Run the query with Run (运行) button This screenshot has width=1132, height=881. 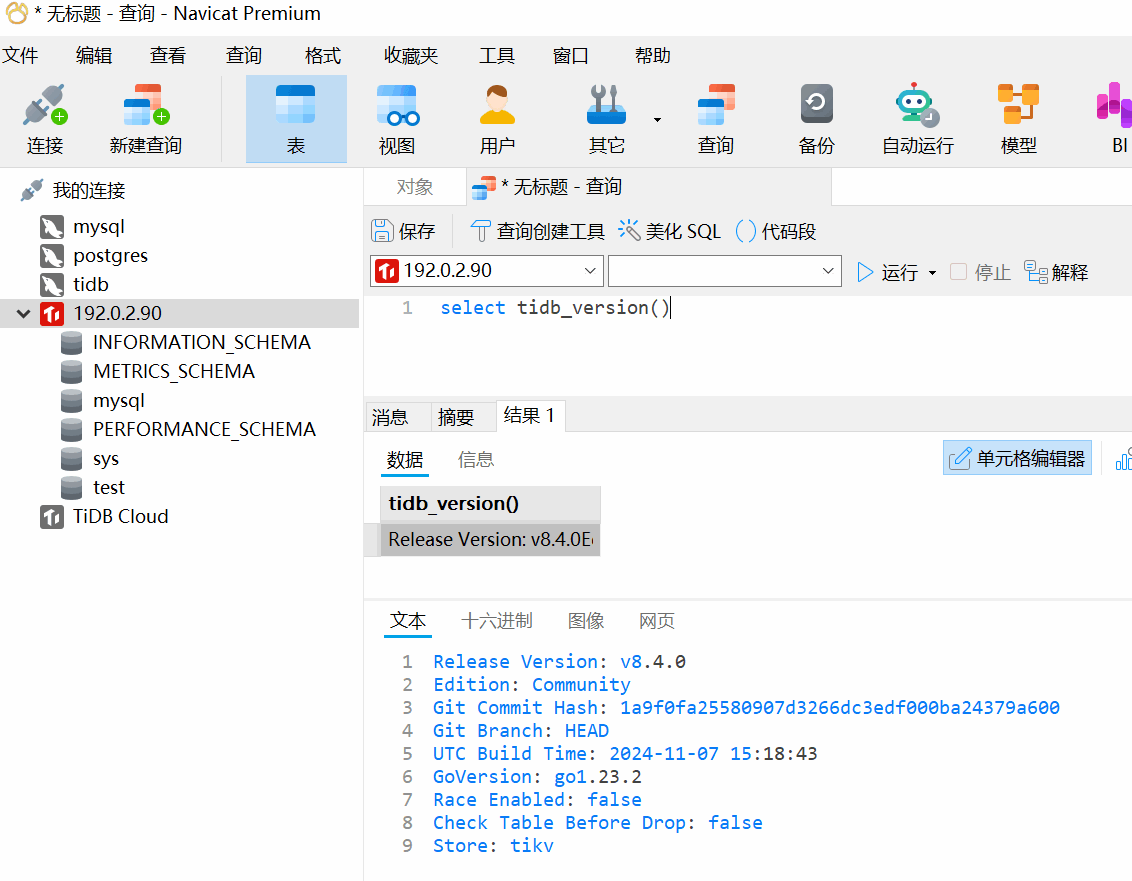pyautogui.click(x=887, y=272)
